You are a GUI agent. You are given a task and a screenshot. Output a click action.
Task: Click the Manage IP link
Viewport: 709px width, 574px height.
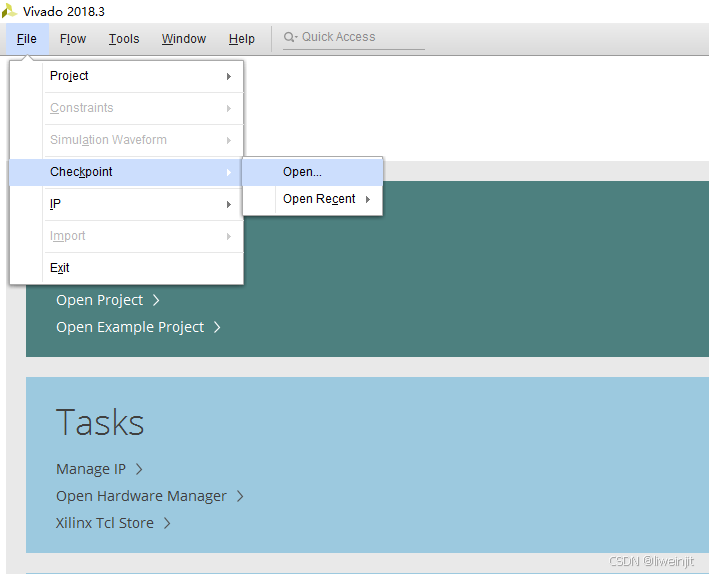[91, 469]
